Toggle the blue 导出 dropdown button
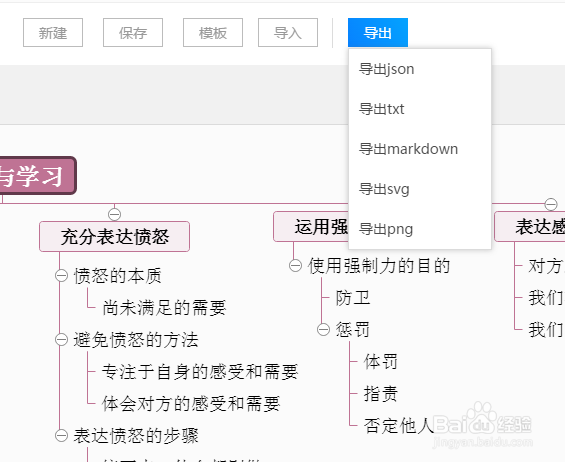Viewport: 565px width, 462px height. pos(378,33)
